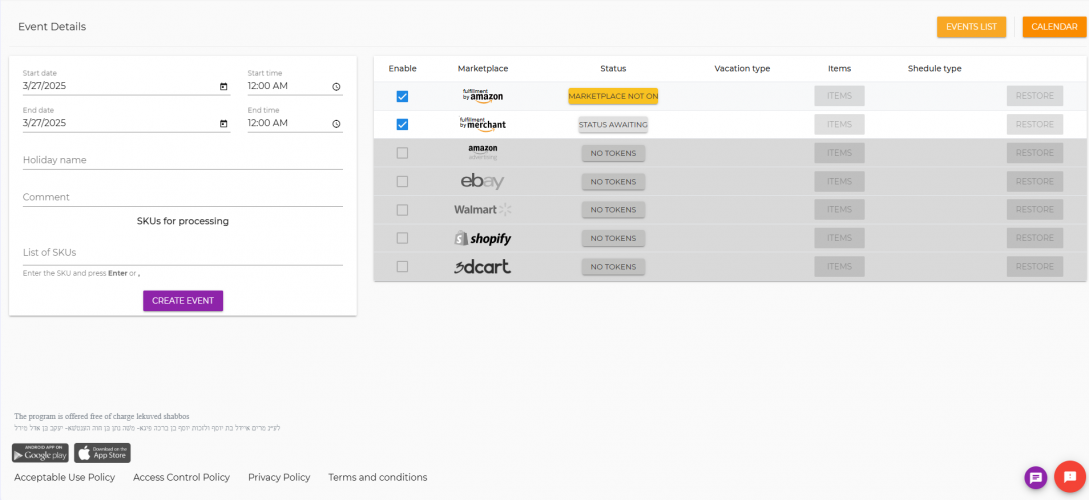Click Restore in 3dcart row
Screen dimensions: 1089x500
coord(1035,267)
